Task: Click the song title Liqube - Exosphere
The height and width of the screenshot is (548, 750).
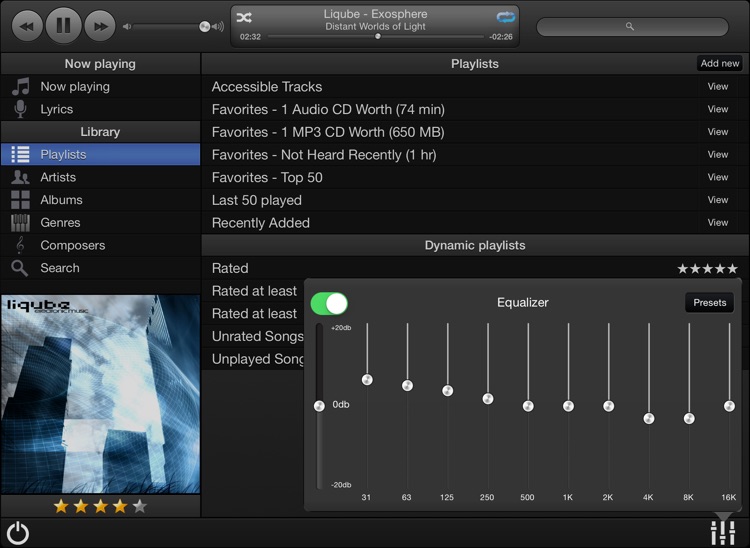Action: click(x=375, y=14)
